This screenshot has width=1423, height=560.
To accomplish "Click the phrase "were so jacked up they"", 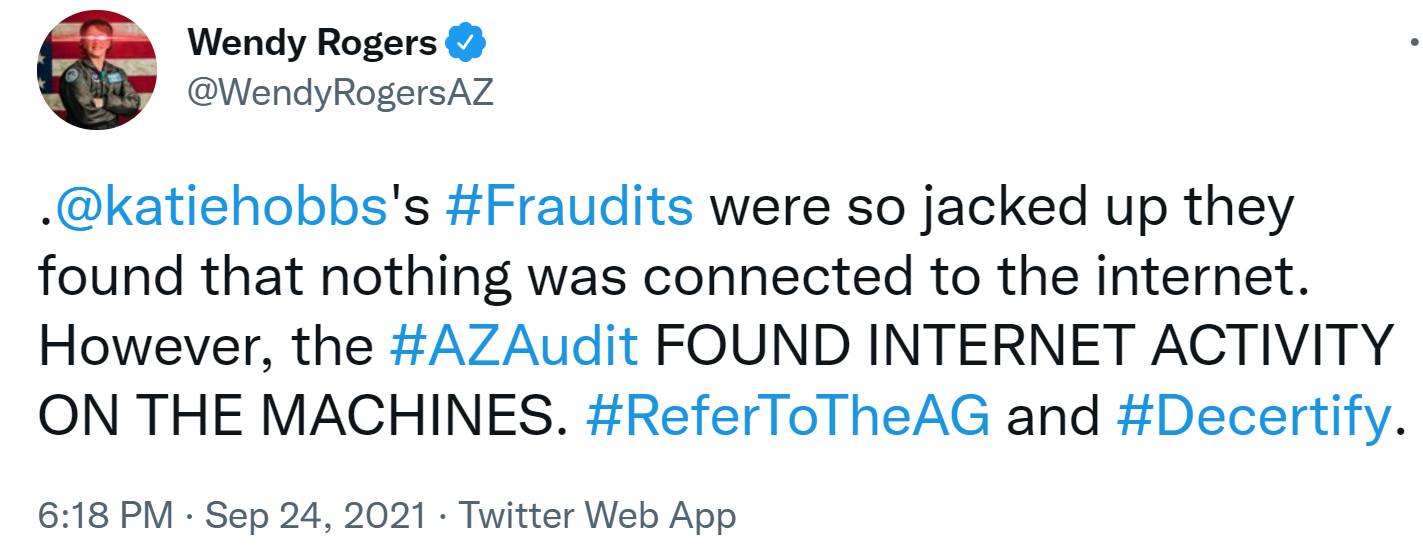I will [1001, 207].
